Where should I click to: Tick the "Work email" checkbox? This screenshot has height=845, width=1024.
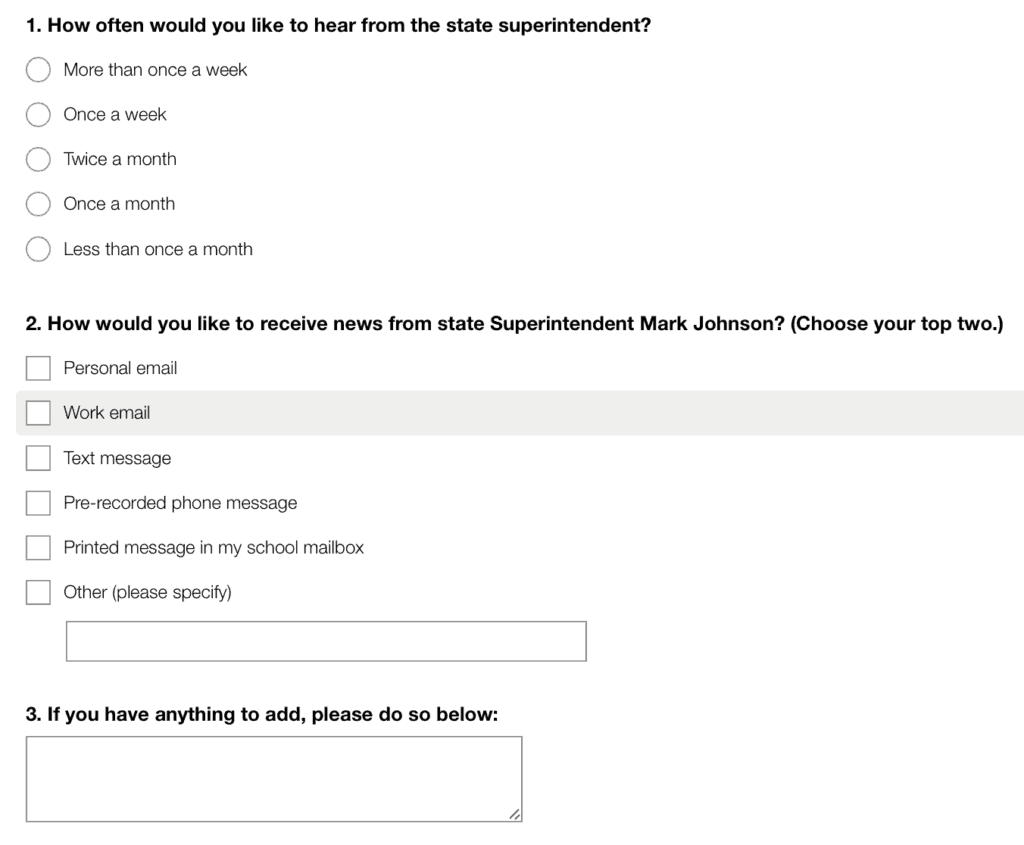pyautogui.click(x=38, y=413)
